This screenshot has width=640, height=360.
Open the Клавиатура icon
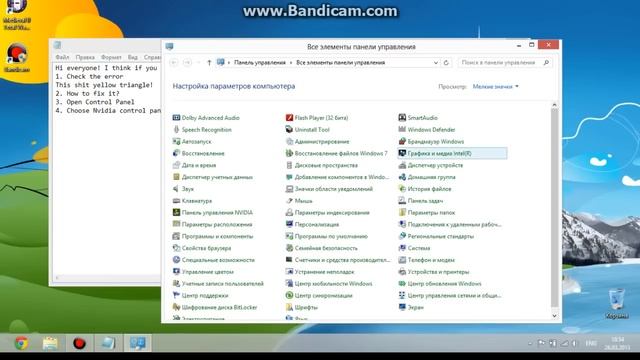click(176, 200)
